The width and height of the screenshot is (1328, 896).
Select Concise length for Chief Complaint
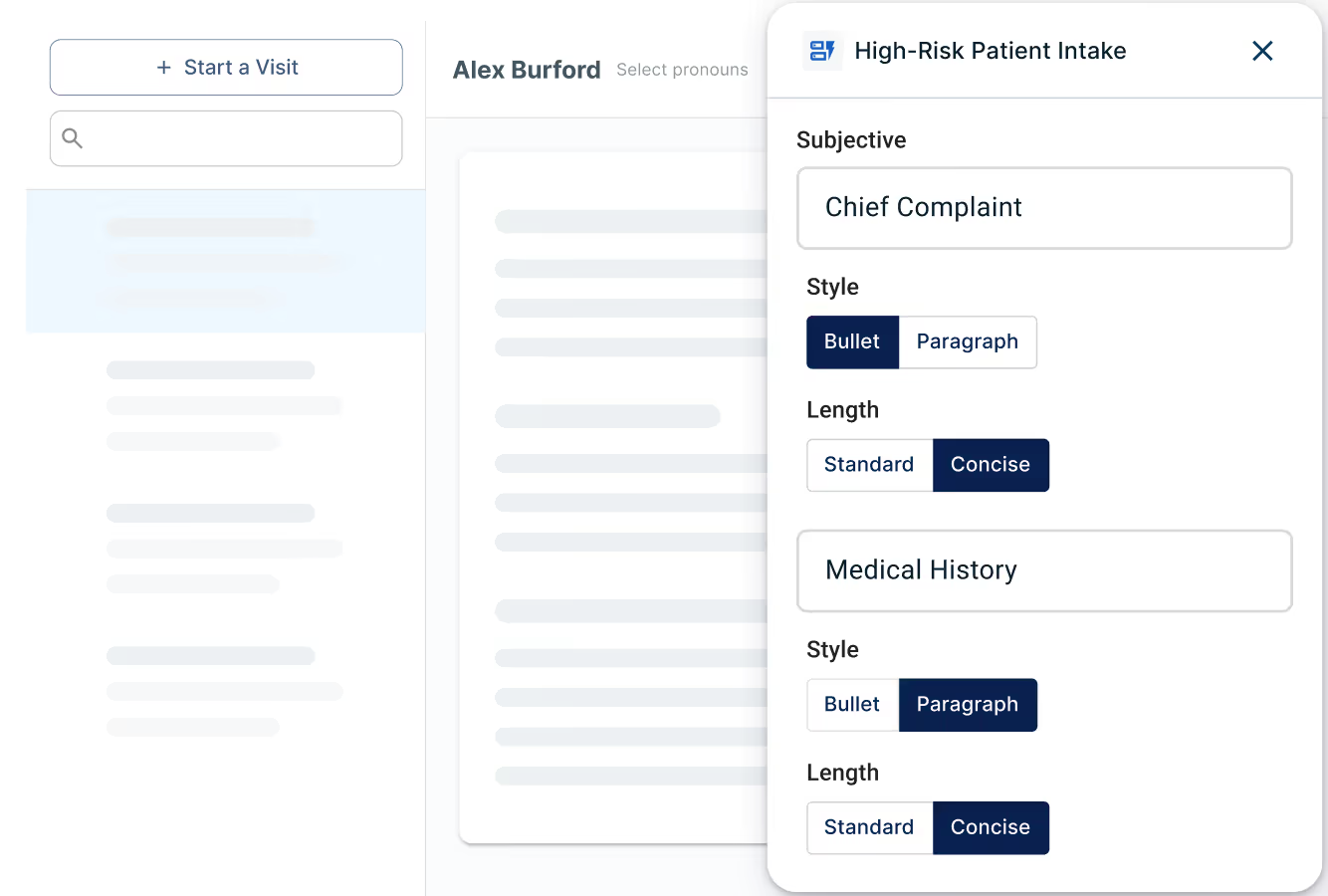coord(990,465)
